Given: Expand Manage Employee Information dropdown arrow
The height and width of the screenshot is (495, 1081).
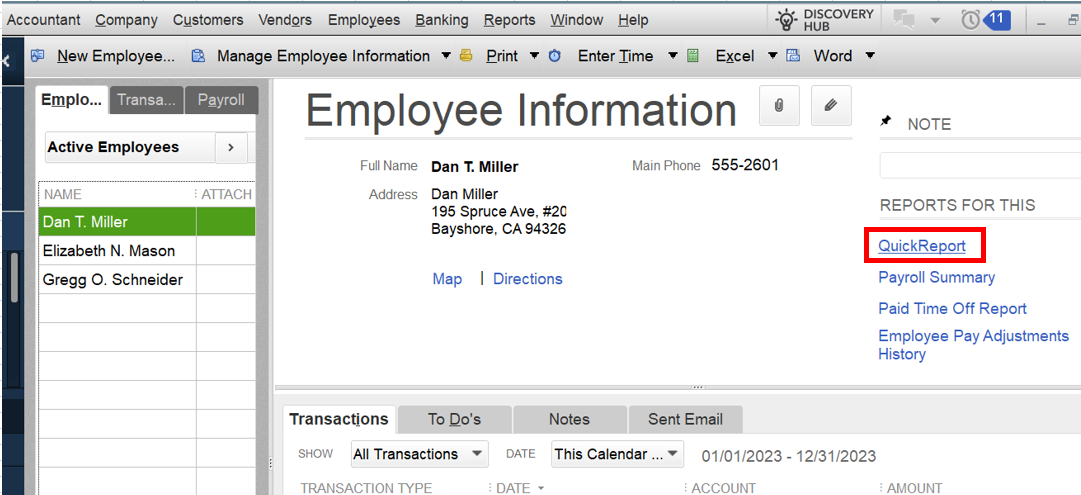Looking at the screenshot, I should [x=446, y=56].
